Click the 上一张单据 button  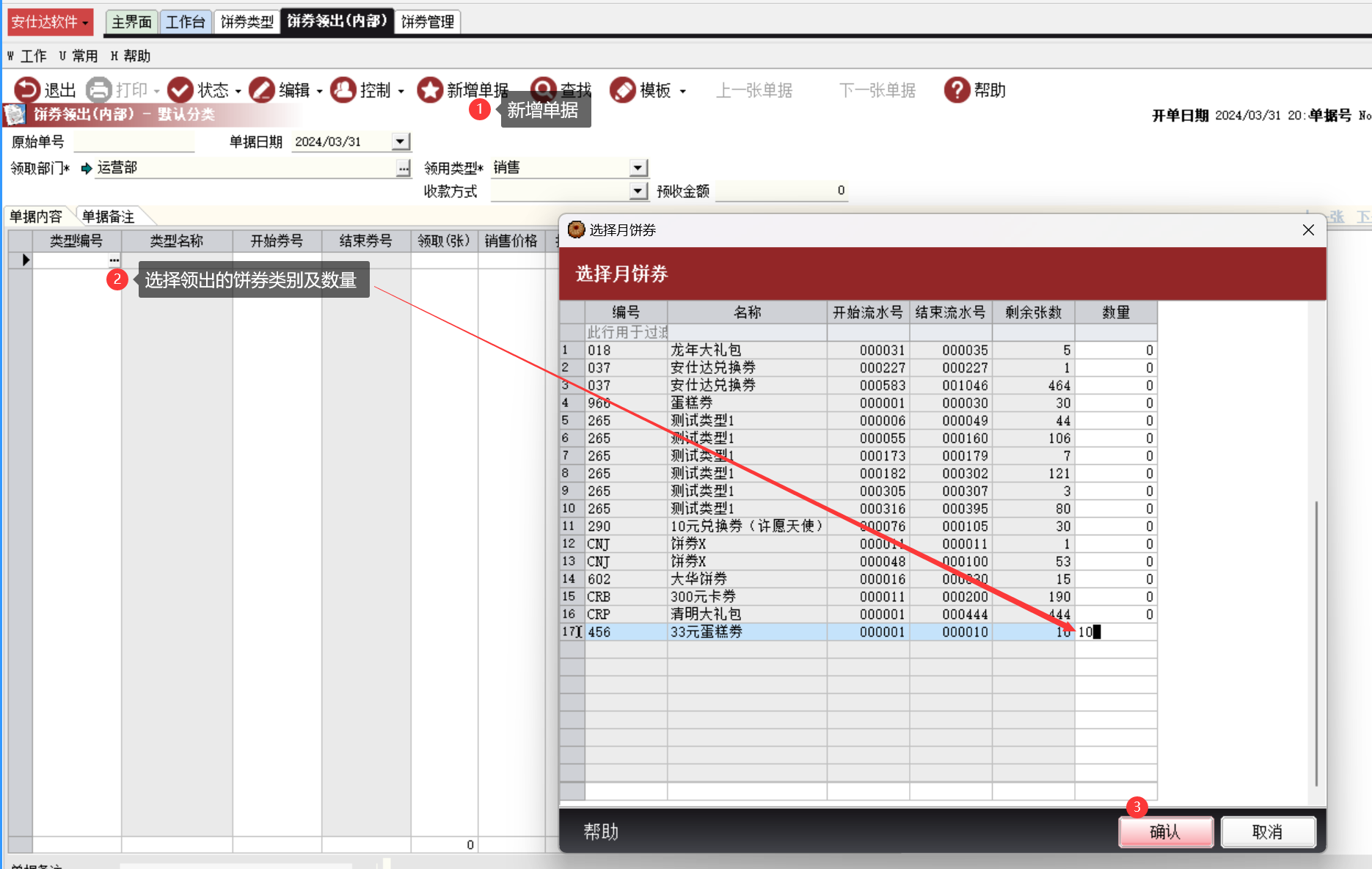tap(754, 90)
